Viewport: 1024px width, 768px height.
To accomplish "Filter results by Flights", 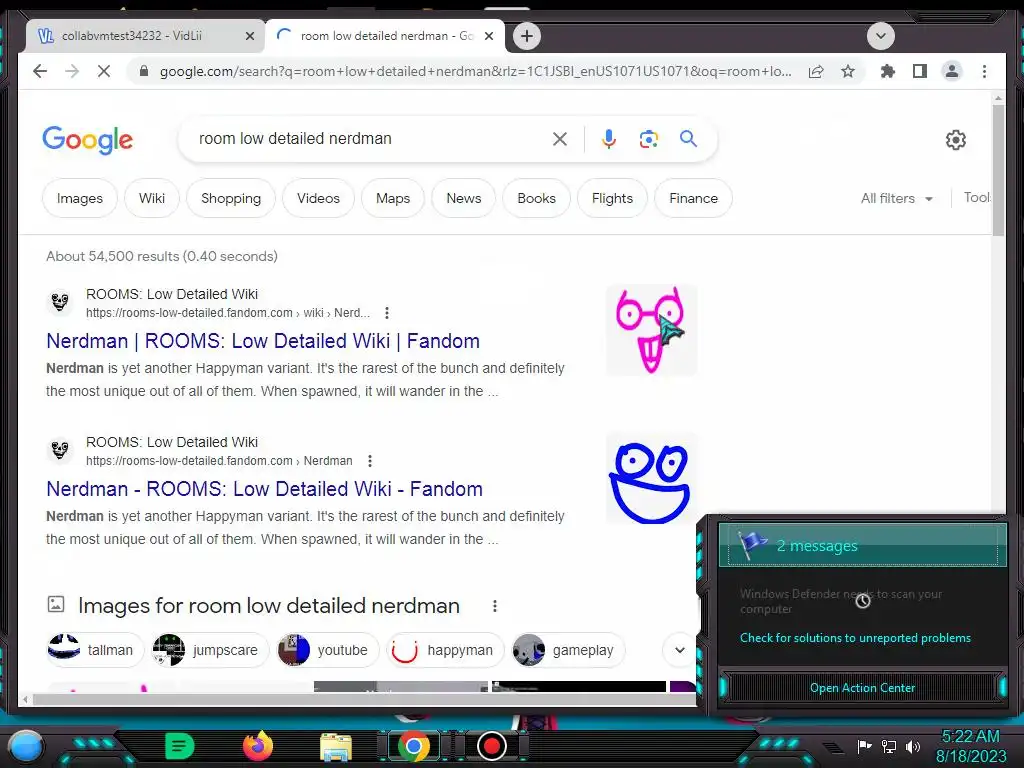I will tap(612, 198).
